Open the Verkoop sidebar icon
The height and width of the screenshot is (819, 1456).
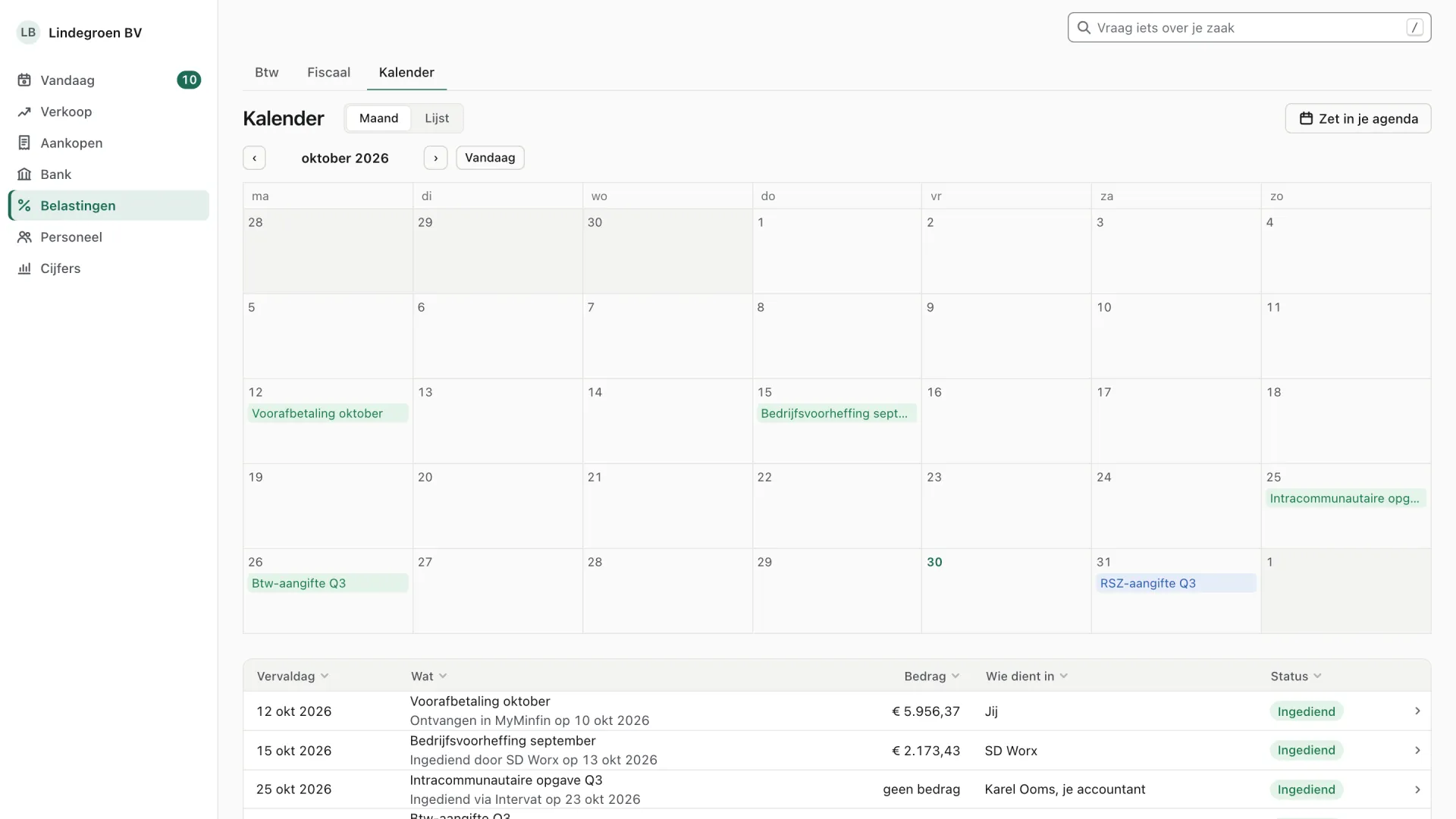point(24,111)
